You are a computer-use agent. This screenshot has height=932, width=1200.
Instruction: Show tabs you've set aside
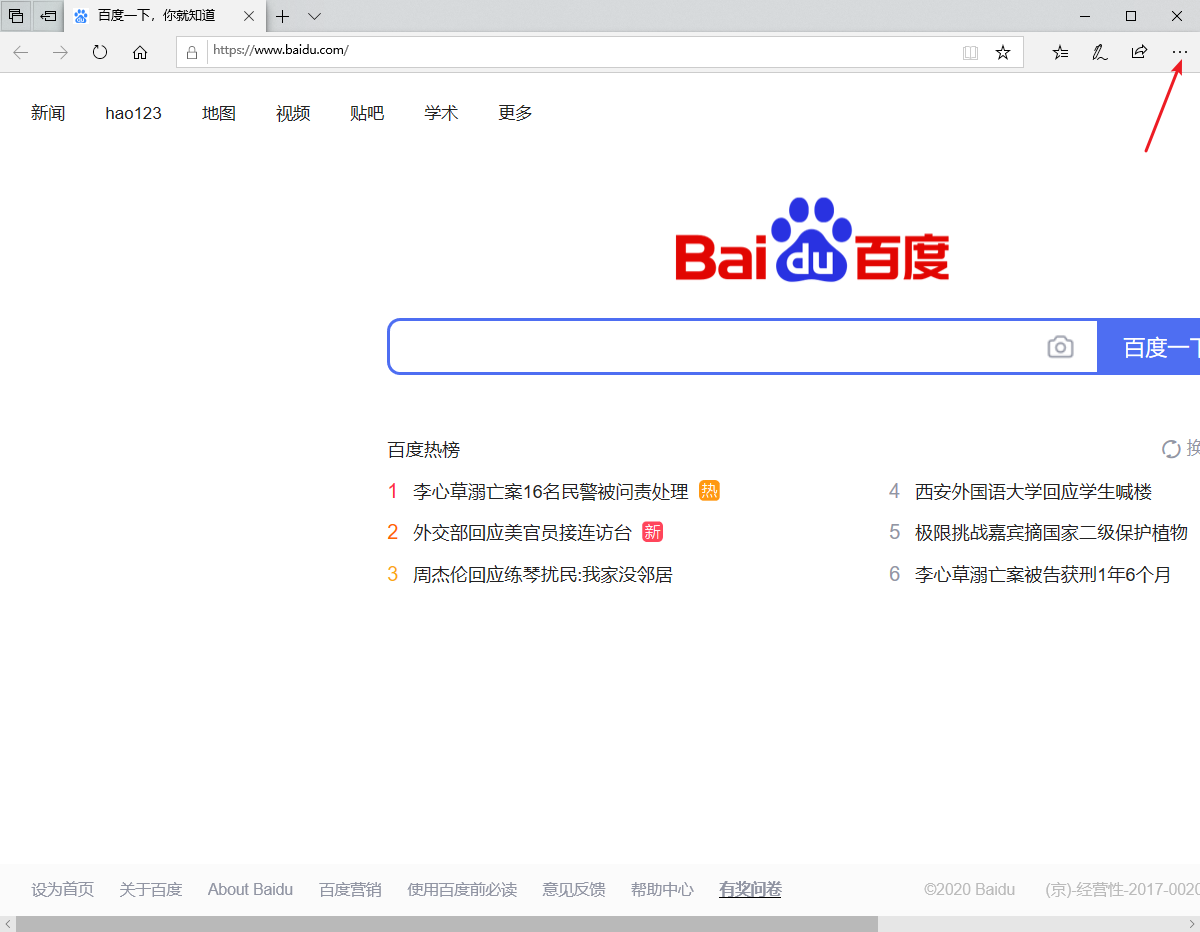coord(16,16)
